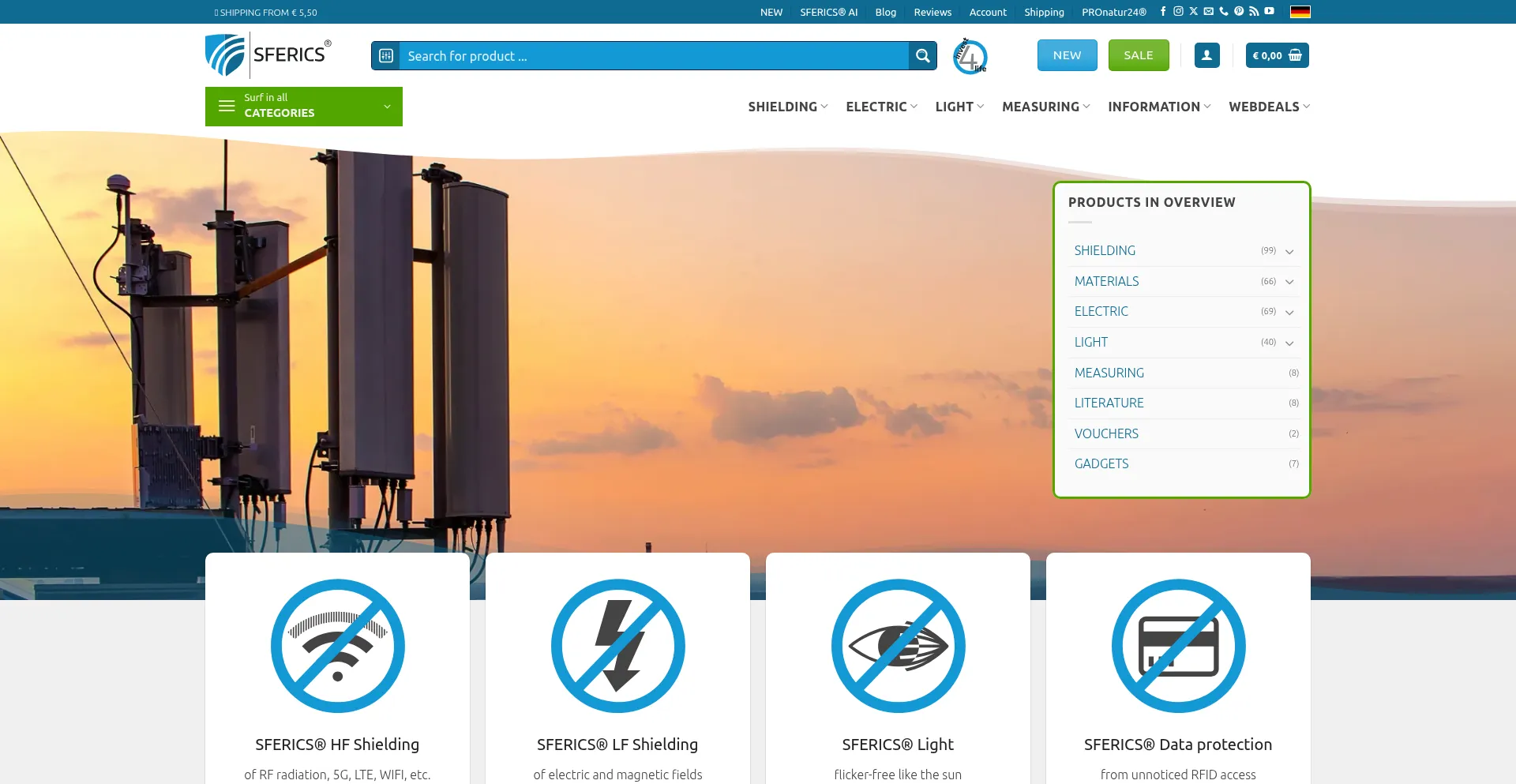
Task: Click the HF Shielding no-WiFi icon
Action: tap(338, 646)
